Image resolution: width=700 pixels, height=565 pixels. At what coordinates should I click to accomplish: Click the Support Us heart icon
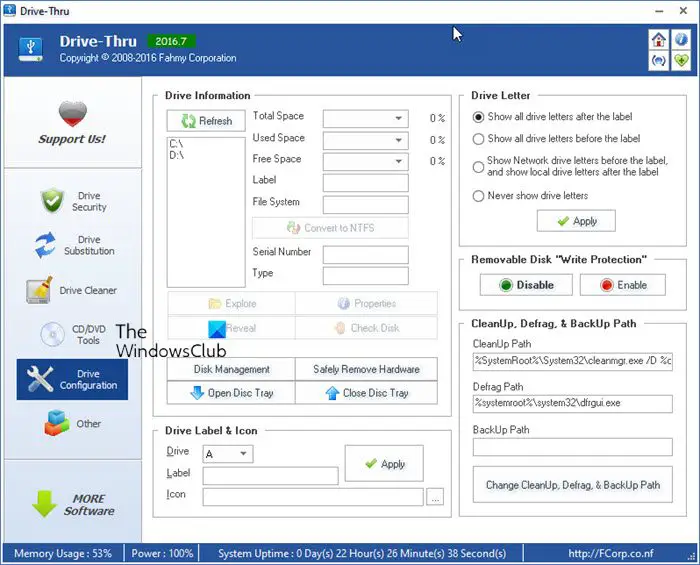pyautogui.click(x=72, y=114)
